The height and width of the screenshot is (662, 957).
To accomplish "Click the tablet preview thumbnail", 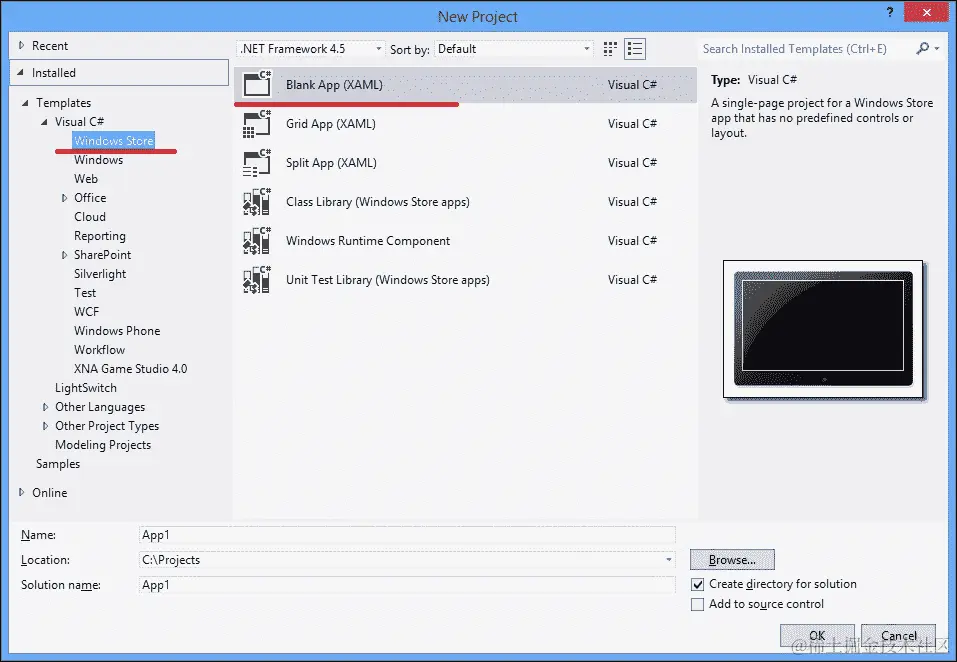I will tap(823, 329).
